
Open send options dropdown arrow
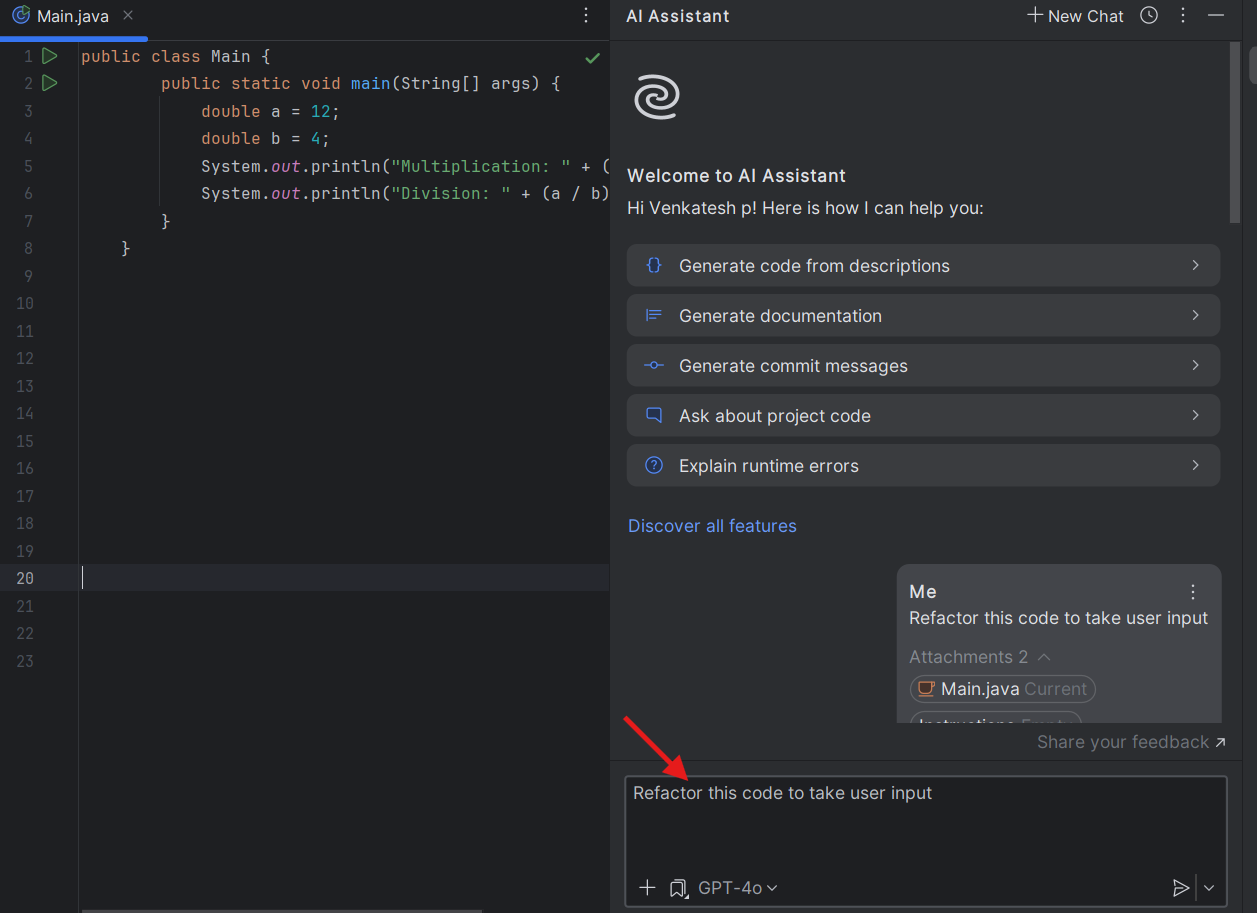(x=1209, y=888)
